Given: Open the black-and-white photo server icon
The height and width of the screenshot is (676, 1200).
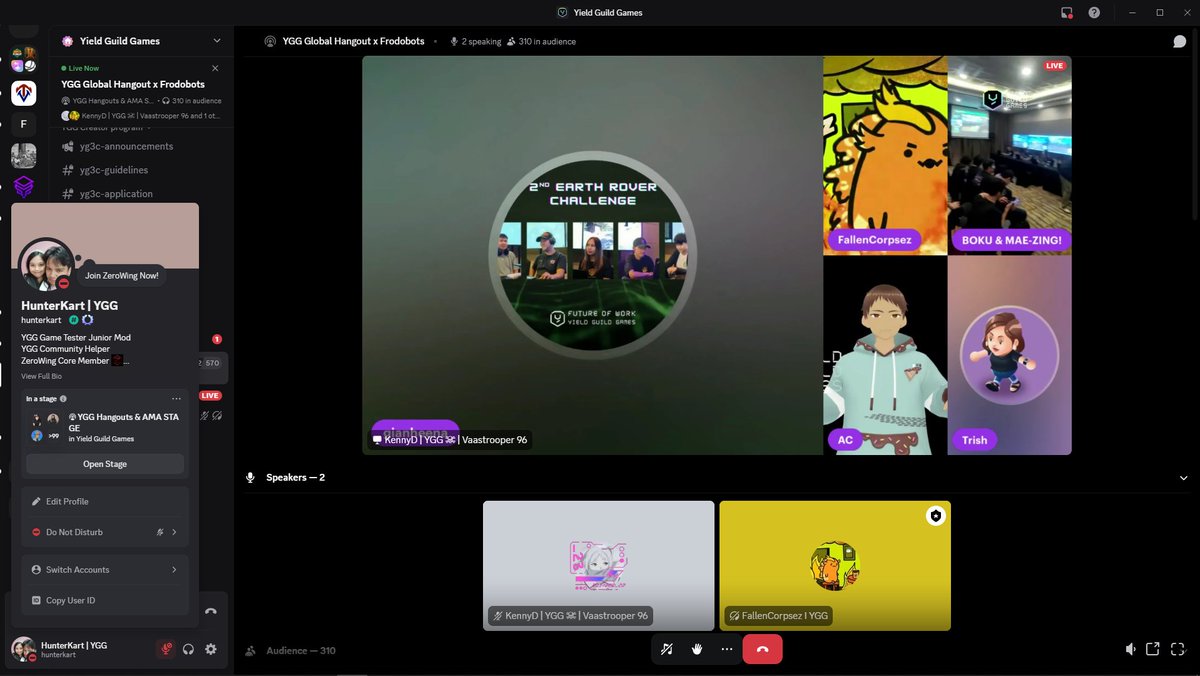Looking at the screenshot, I should [x=24, y=155].
